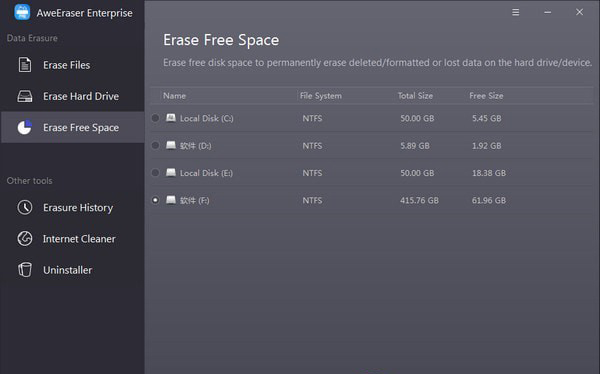
Task: Select the Erase Hard Drive icon
Action: [25, 96]
